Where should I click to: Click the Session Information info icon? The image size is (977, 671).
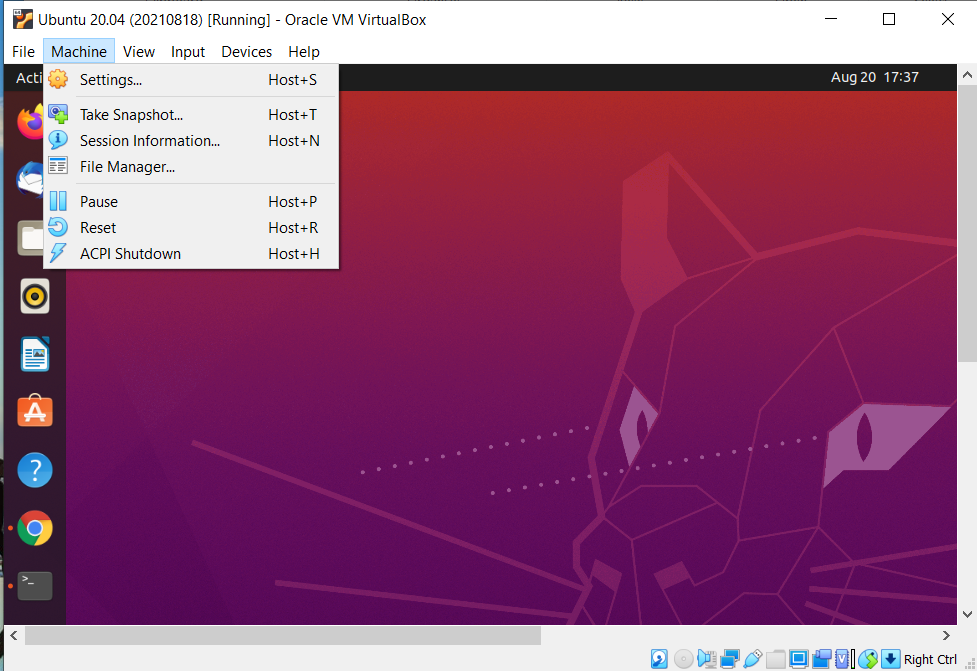[58, 140]
